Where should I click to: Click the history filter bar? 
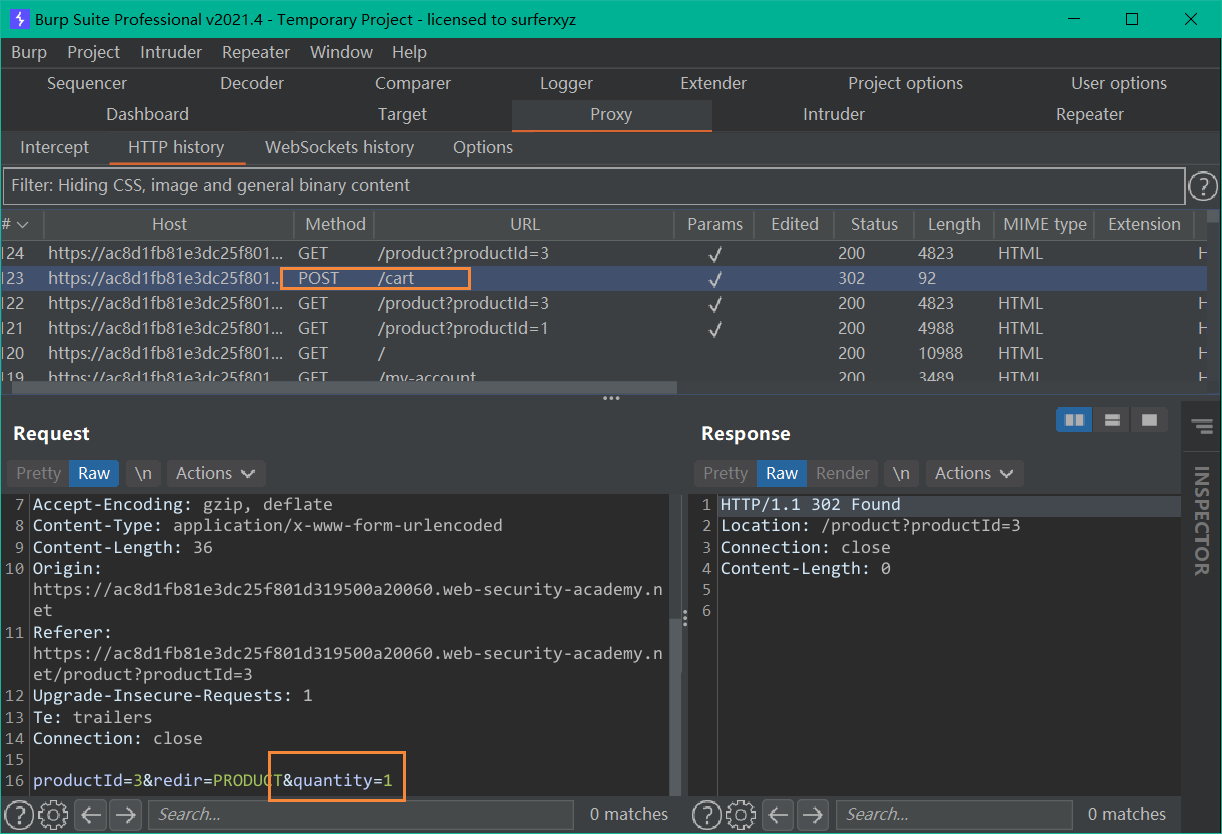coord(594,186)
